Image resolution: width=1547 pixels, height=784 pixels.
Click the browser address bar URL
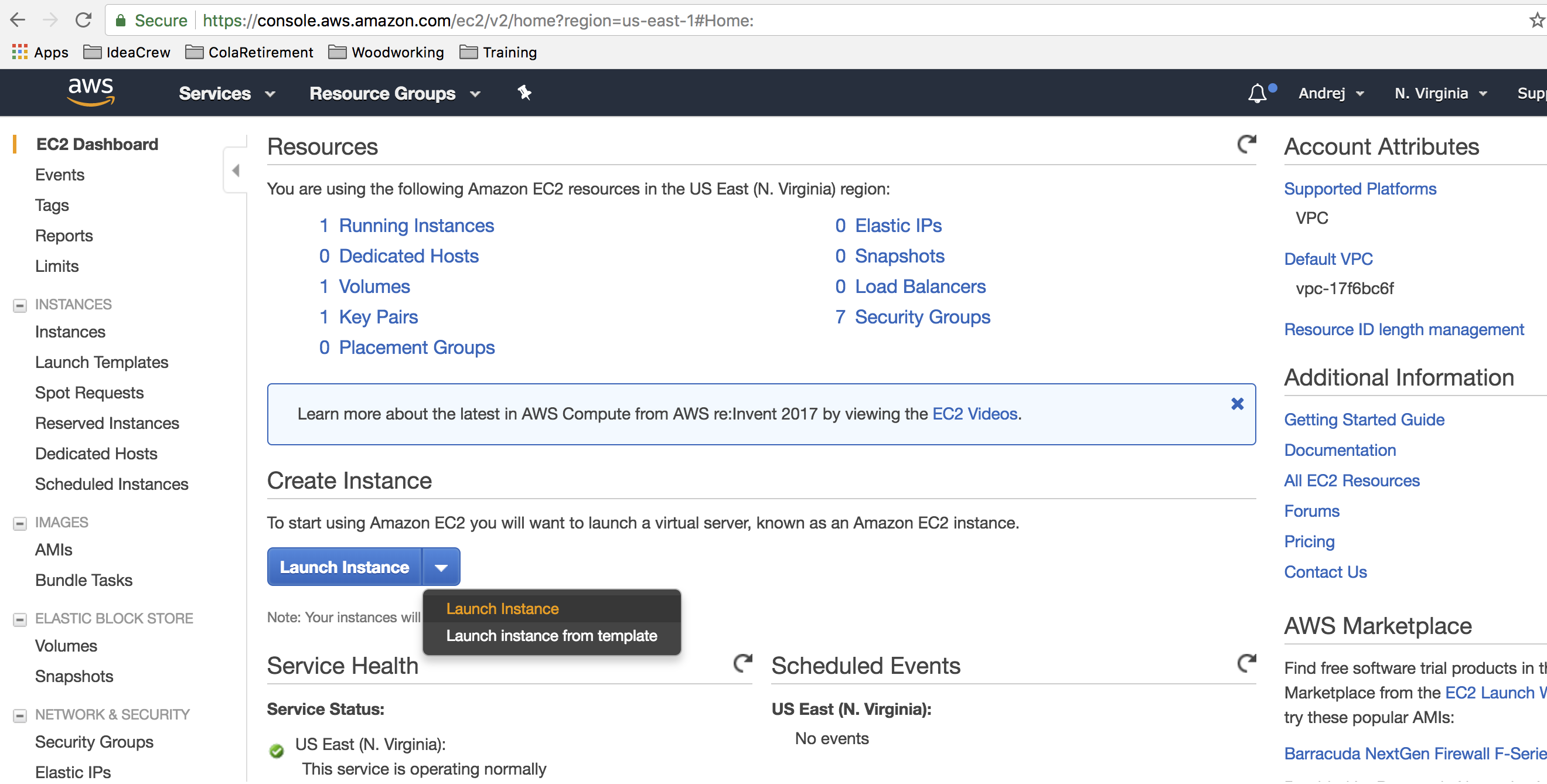tap(478, 21)
